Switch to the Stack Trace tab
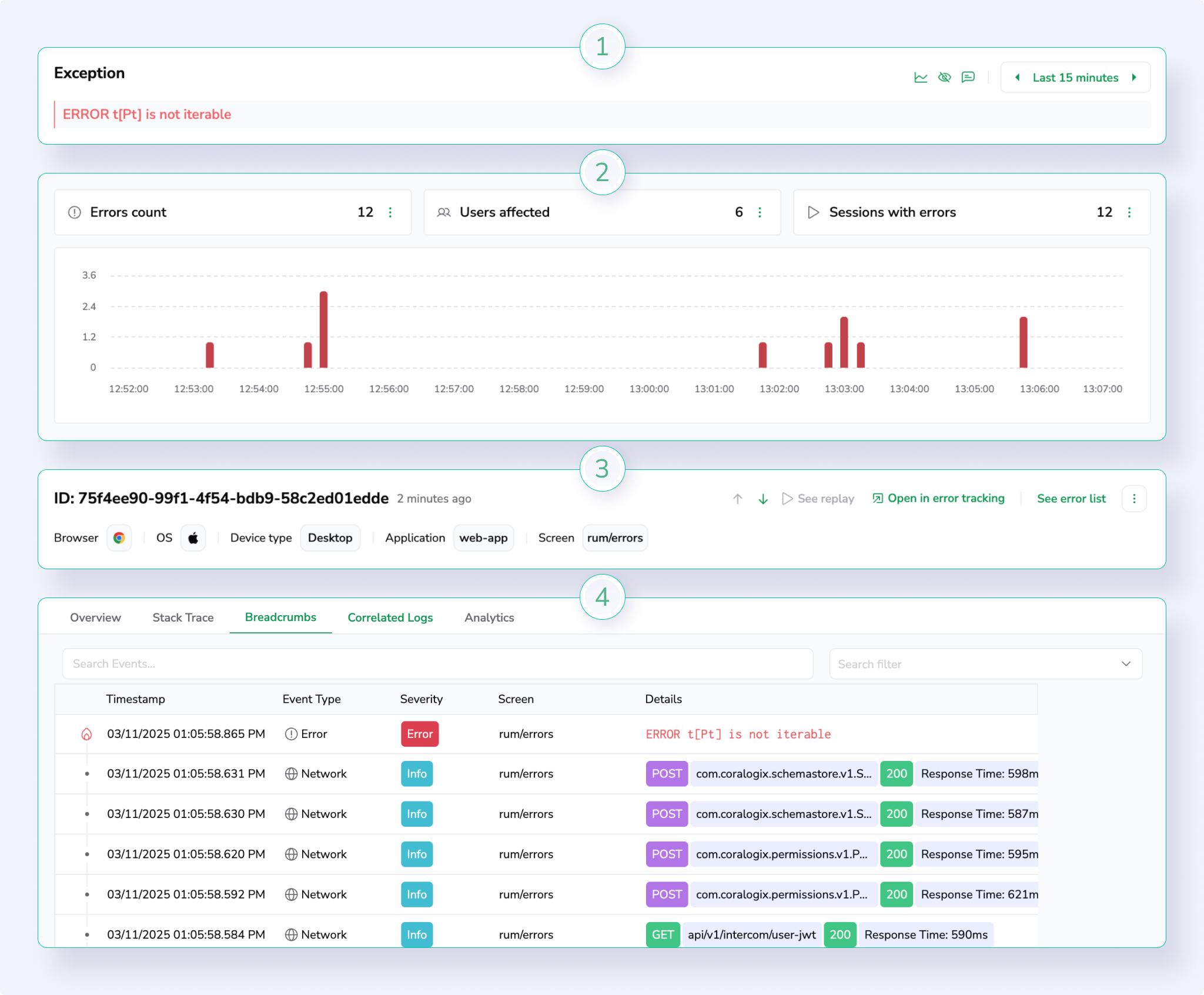This screenshot has width=1204, height=995. (x=183, y=617)
